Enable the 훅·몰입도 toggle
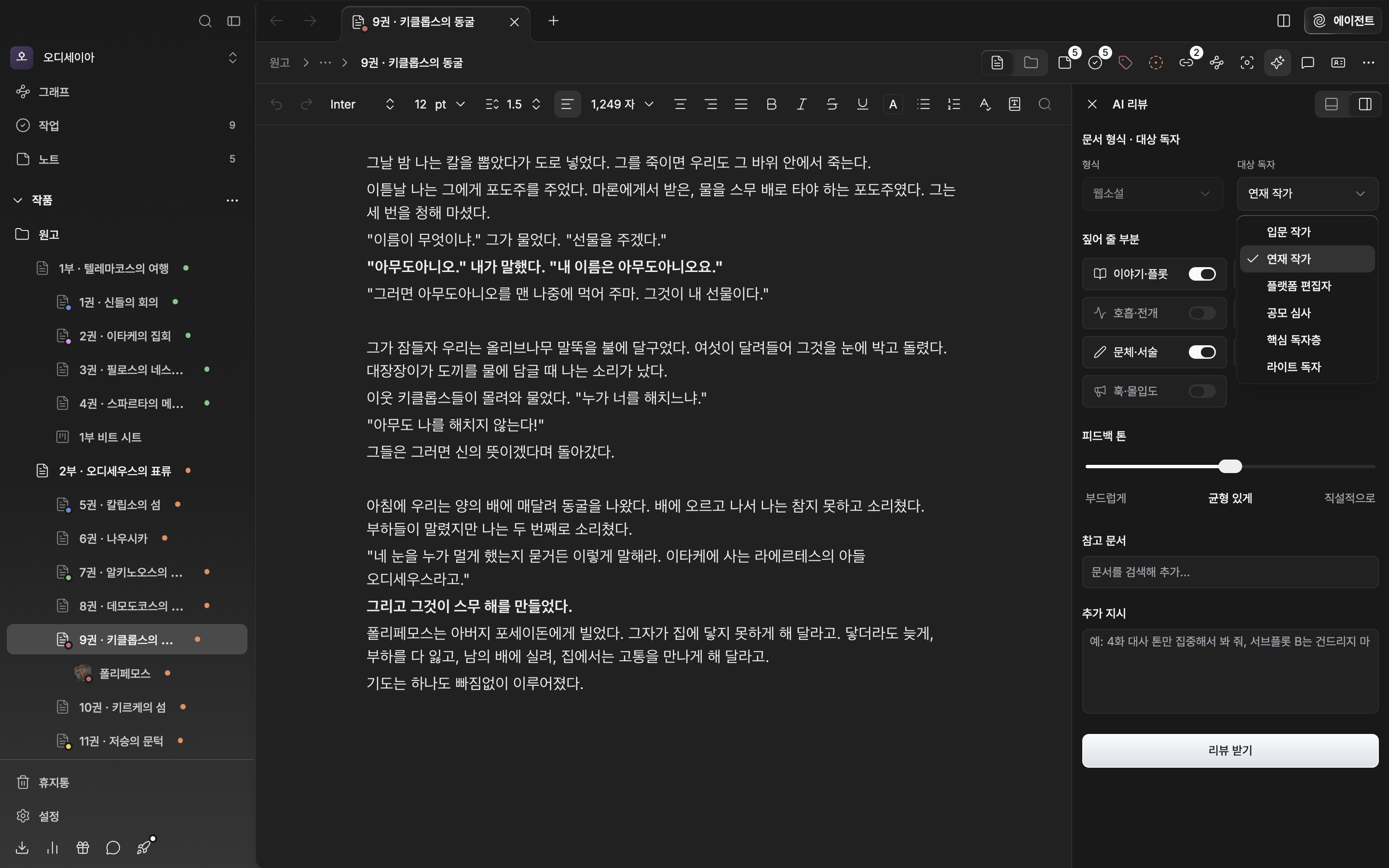This screenshot has height=868, width=1389. point(1202,391)
